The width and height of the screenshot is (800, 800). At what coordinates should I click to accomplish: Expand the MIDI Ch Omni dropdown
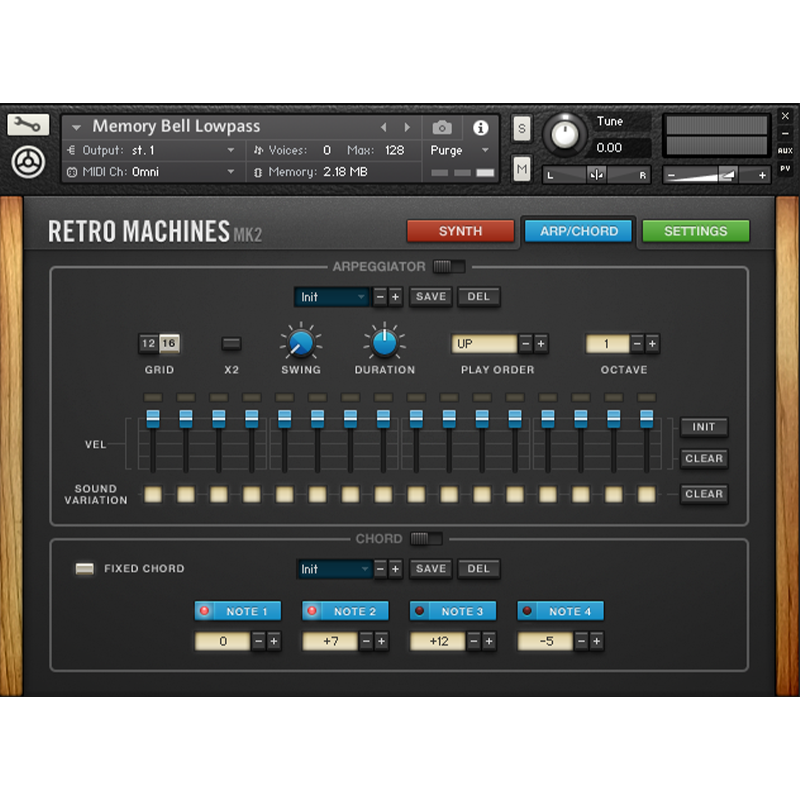[231, 171]
